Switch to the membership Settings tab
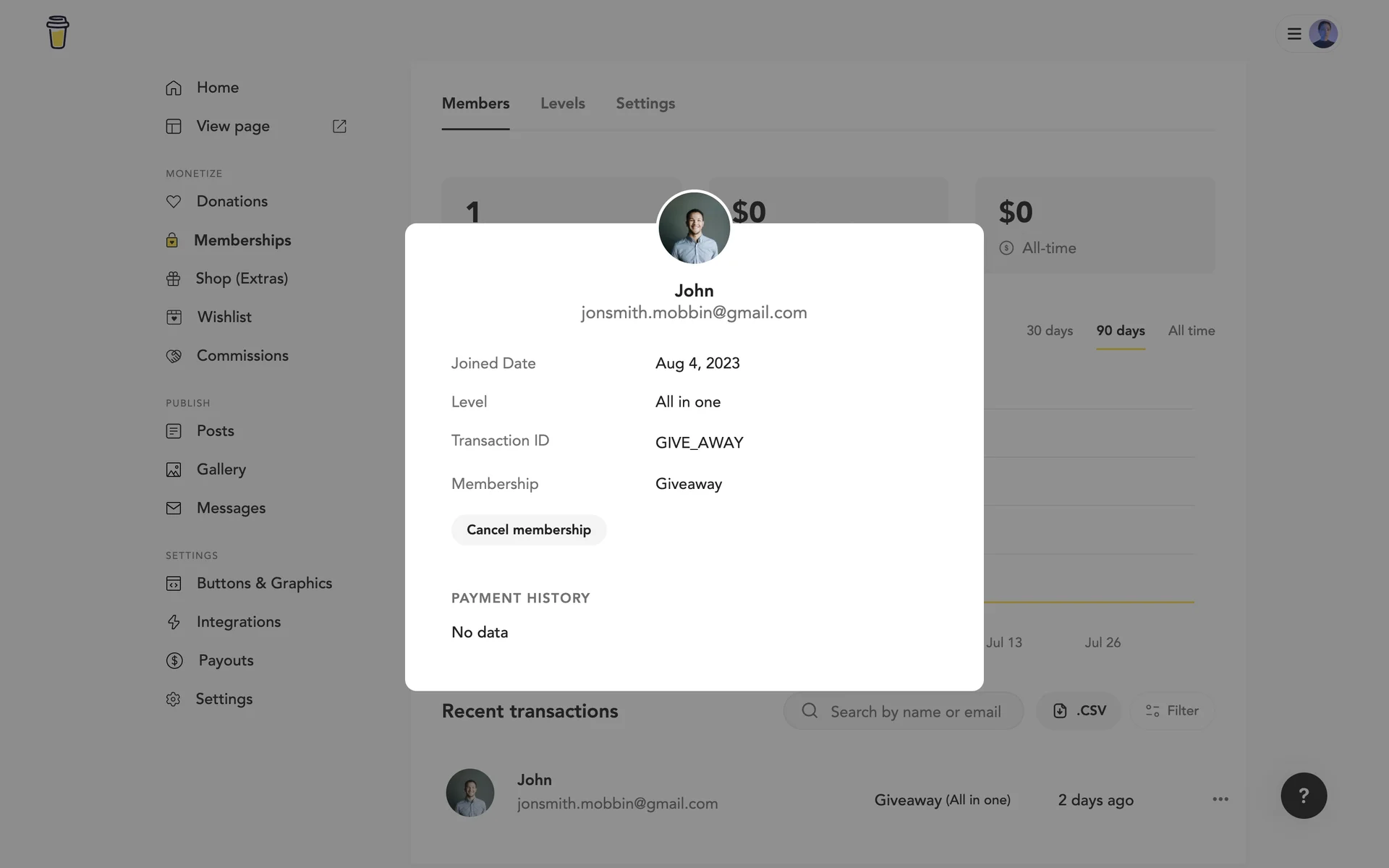 coord(645,103)
